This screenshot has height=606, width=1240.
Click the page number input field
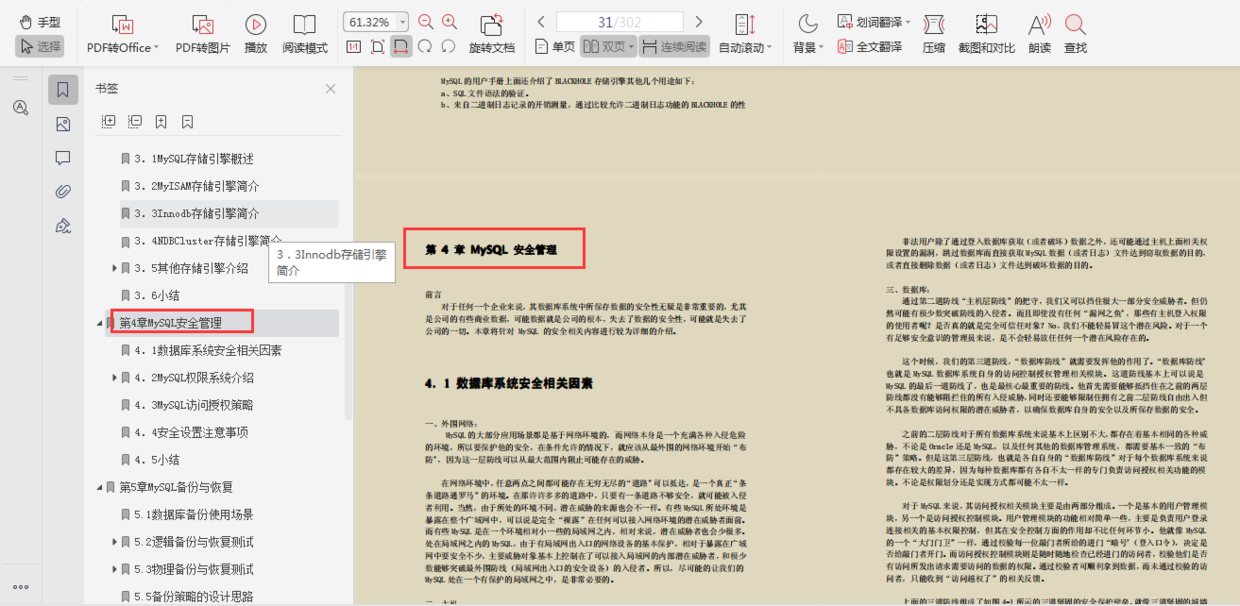[620, 22]
